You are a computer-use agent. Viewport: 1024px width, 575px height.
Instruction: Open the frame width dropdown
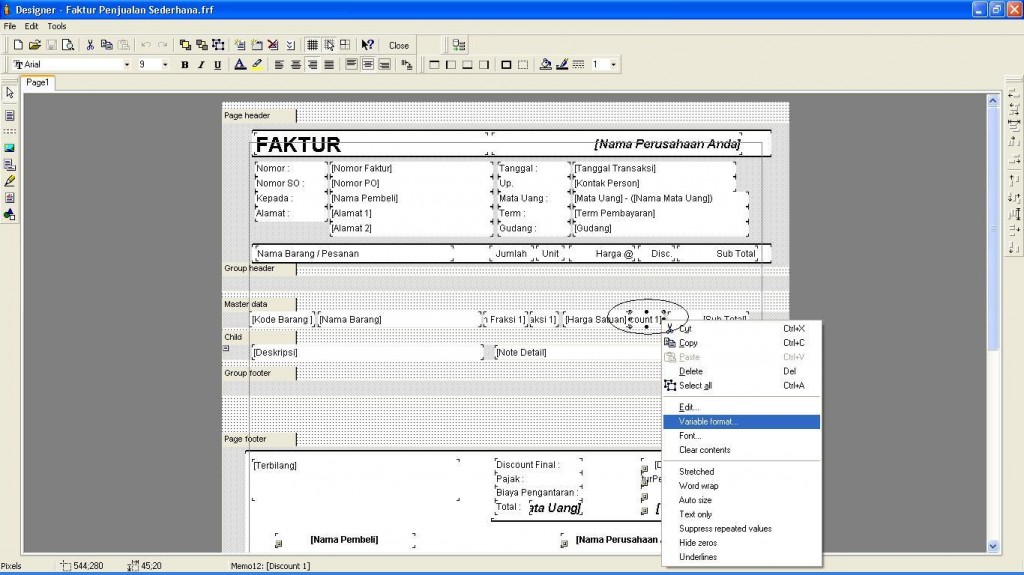coord(613,65)
